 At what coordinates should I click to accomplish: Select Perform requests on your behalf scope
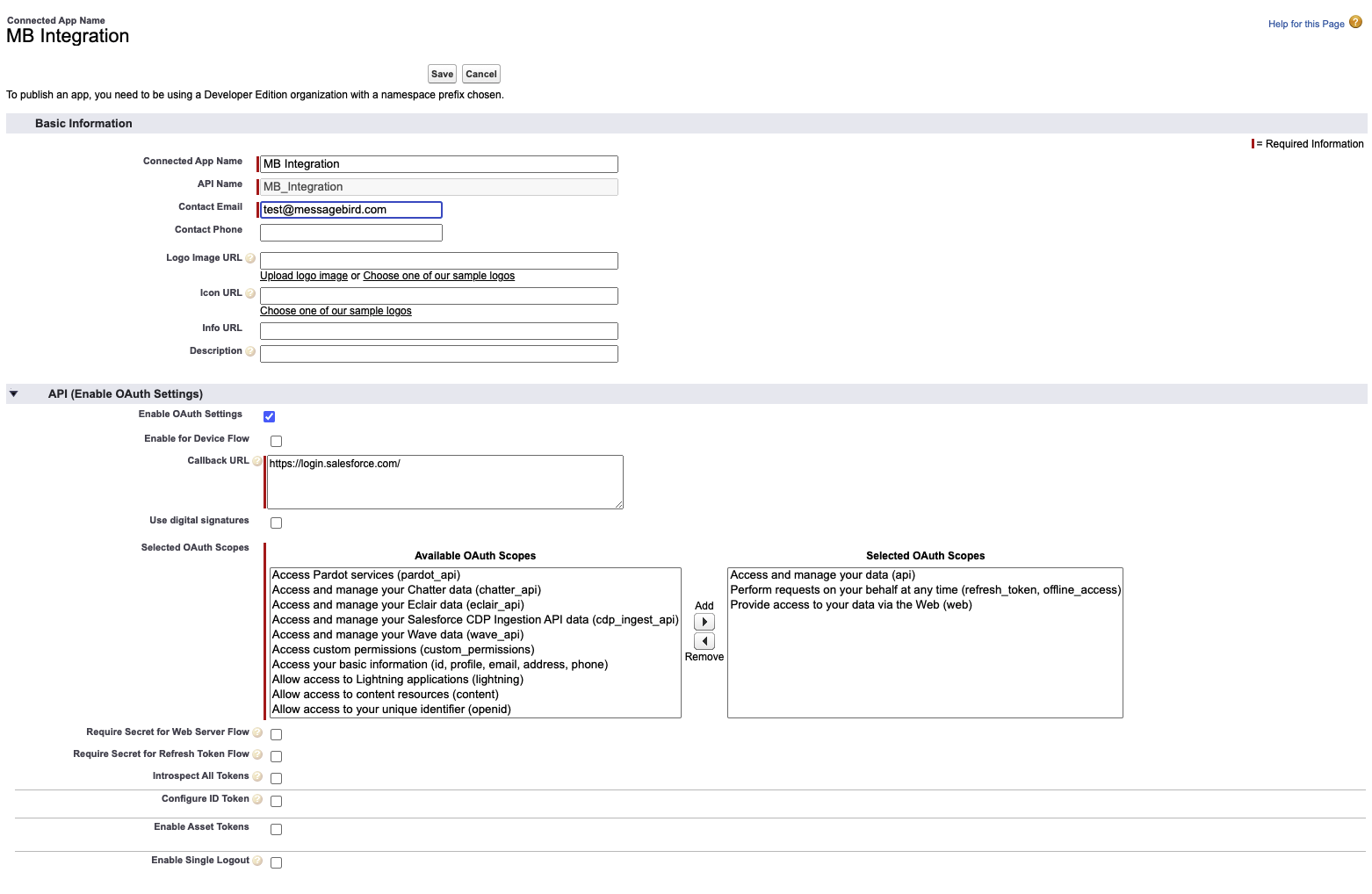click(x=925, y=590)
